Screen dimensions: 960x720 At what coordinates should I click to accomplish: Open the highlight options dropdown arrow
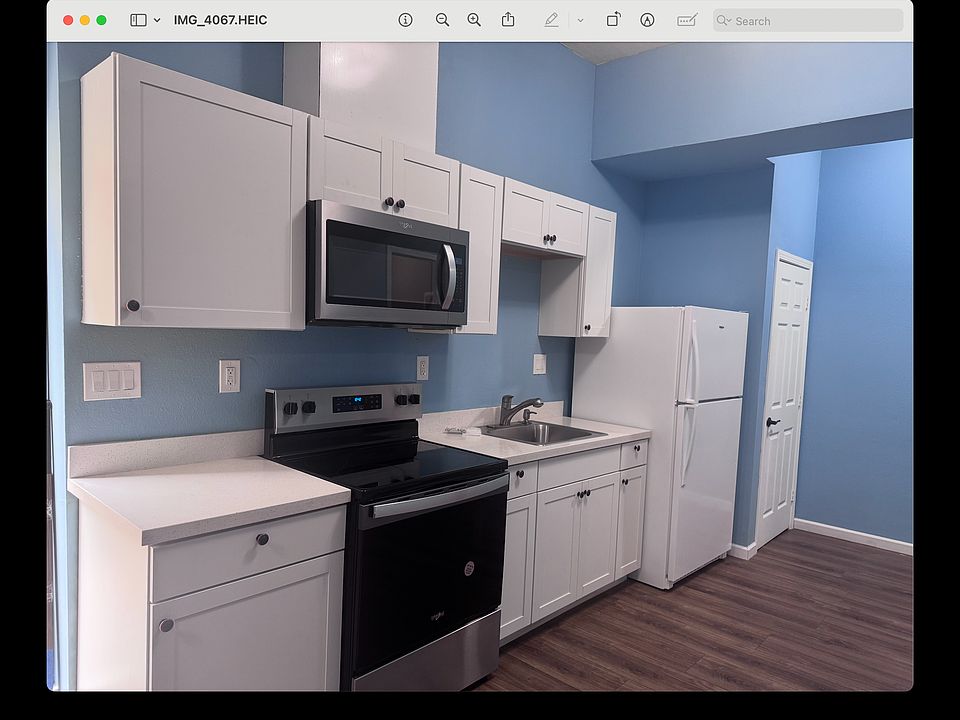coord(580,20)
